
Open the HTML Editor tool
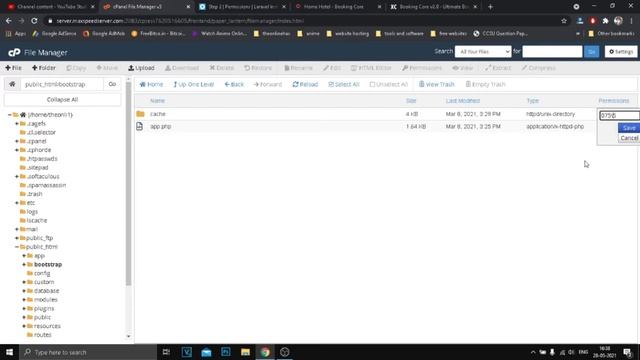click(x=371, y=68)
